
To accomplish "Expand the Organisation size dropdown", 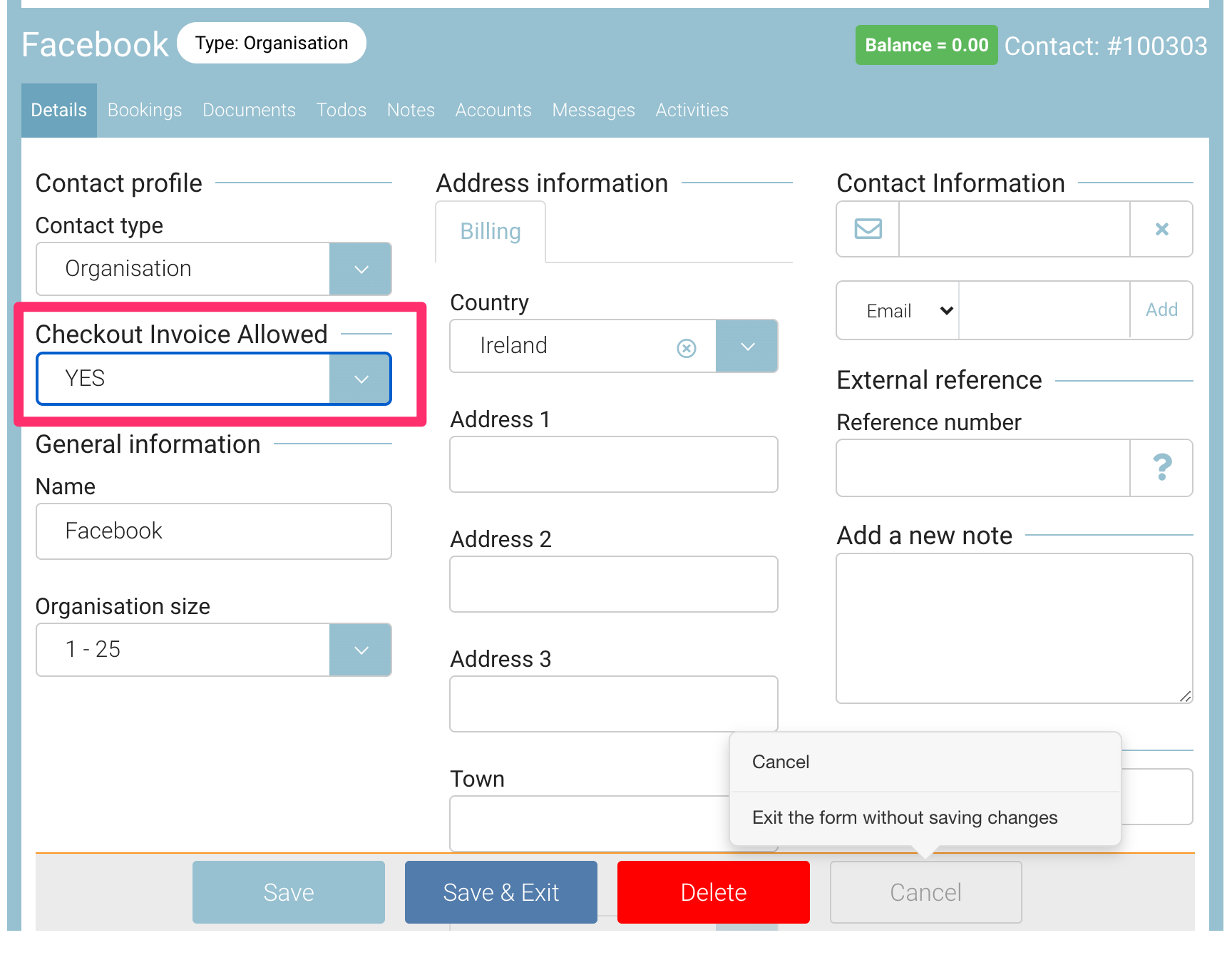I will tap(361, 650).
